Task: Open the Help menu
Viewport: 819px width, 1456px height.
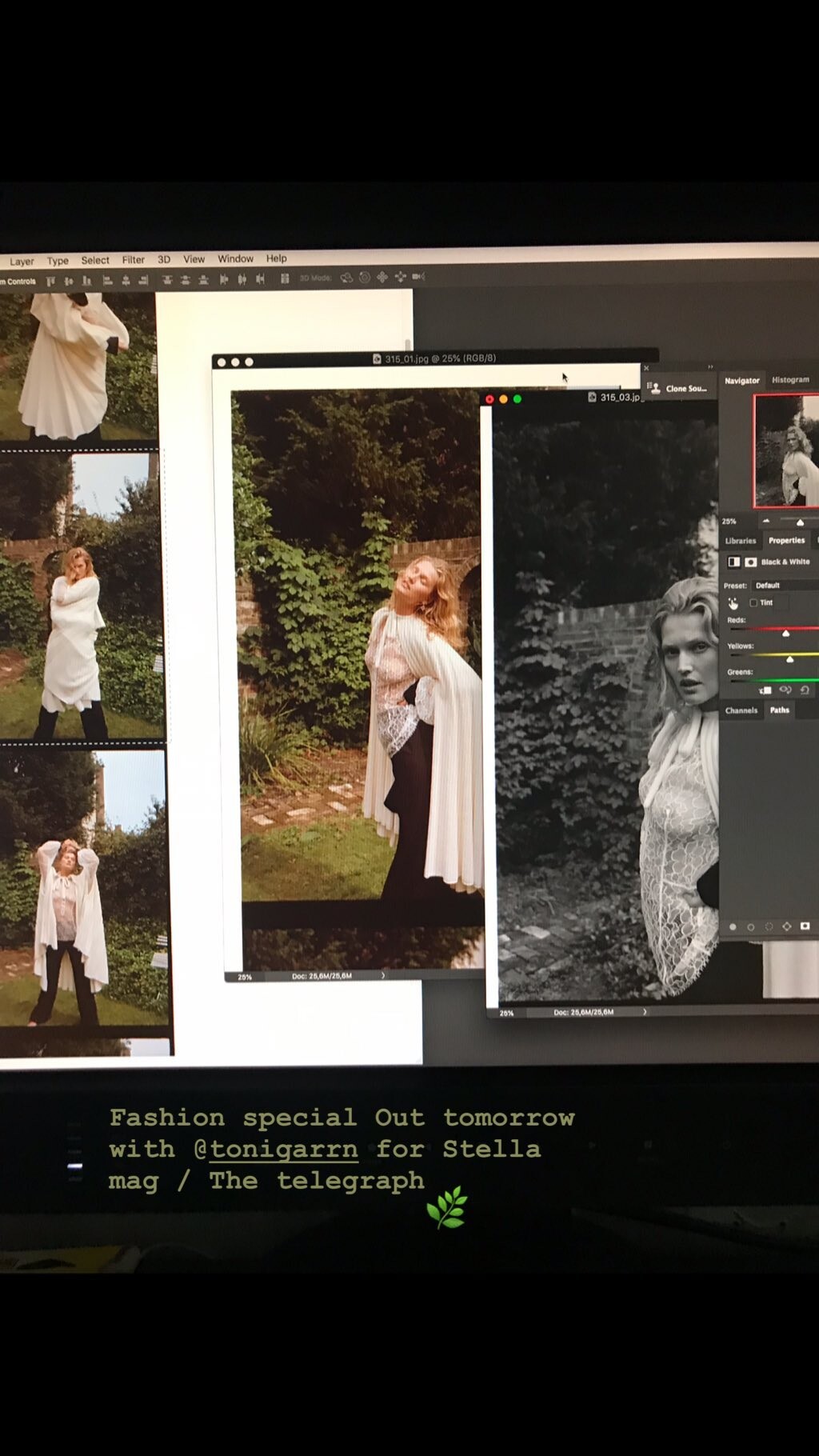Action: (x=277, y=258)
